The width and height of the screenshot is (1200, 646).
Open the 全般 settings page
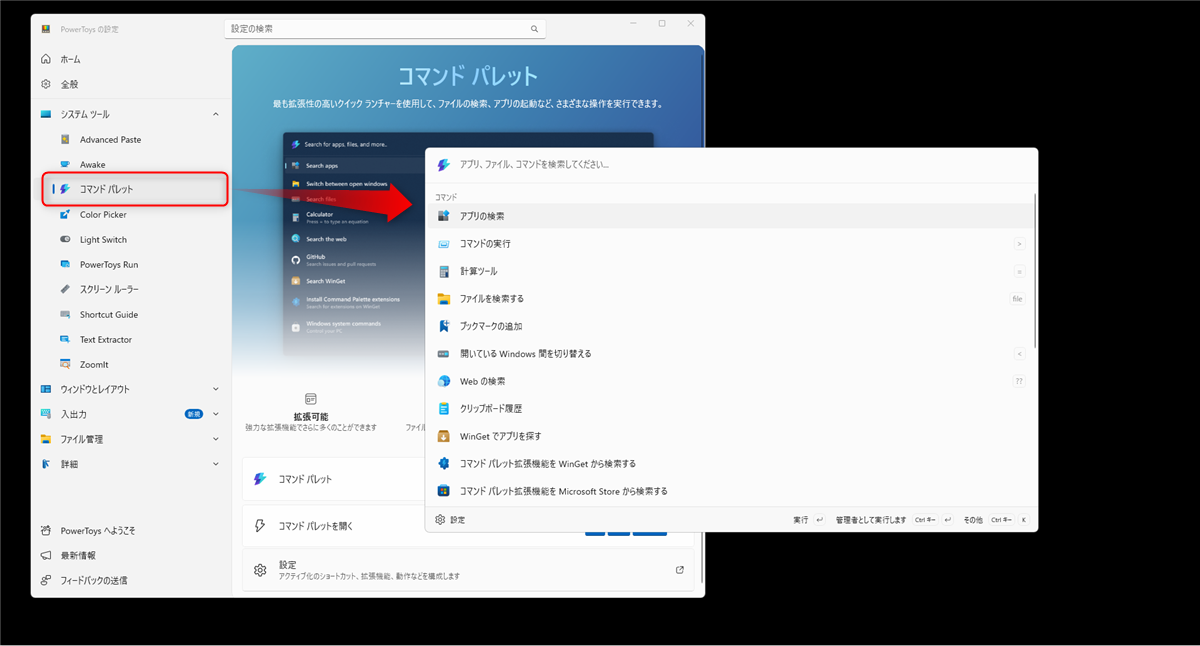tap(69, 85)
